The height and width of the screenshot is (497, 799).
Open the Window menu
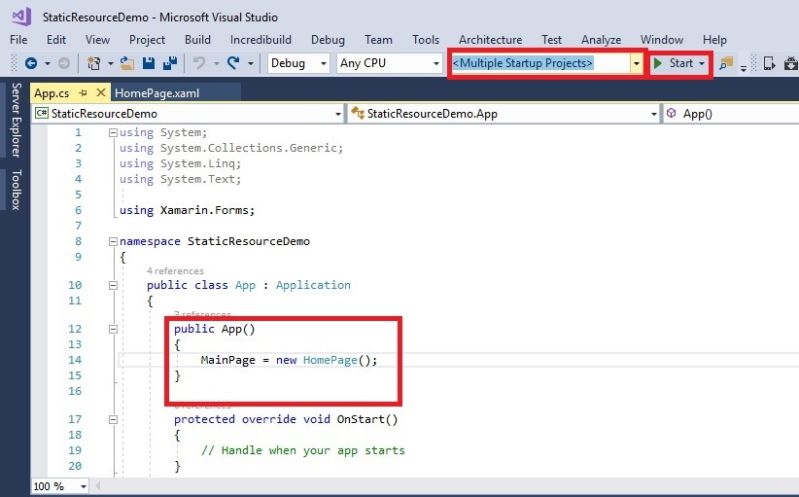tap(661, 40)
